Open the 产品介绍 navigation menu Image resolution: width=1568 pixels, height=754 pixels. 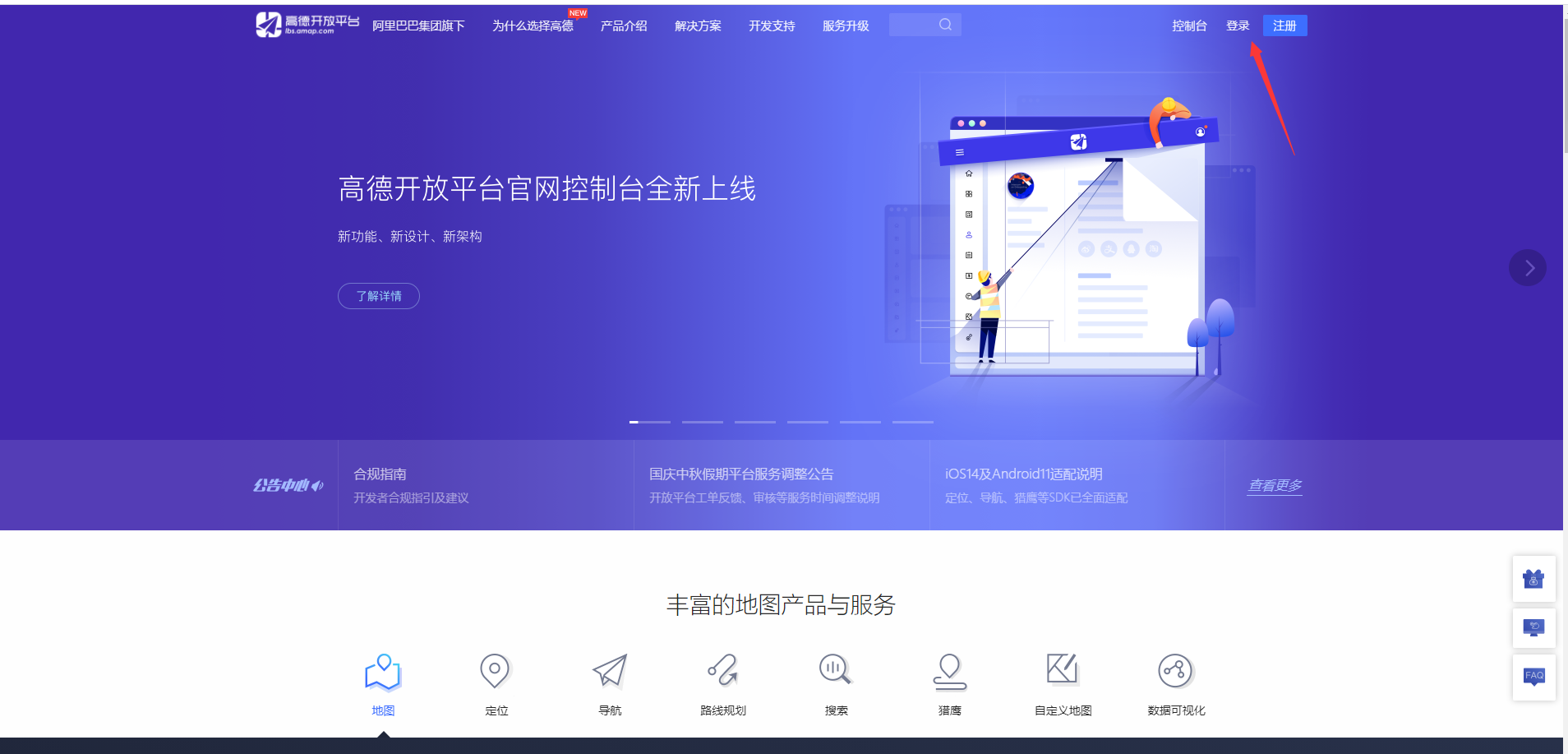[x=623, y=25]
